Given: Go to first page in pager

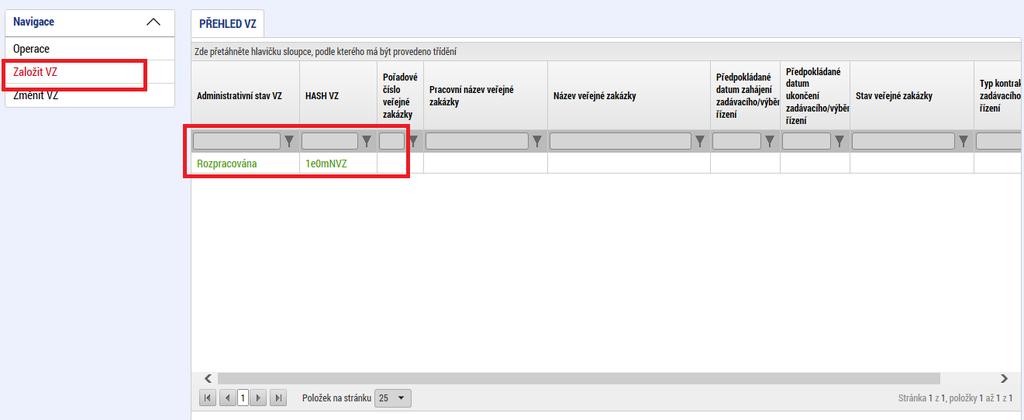Looking at the screenshot, I should point(207,397).
